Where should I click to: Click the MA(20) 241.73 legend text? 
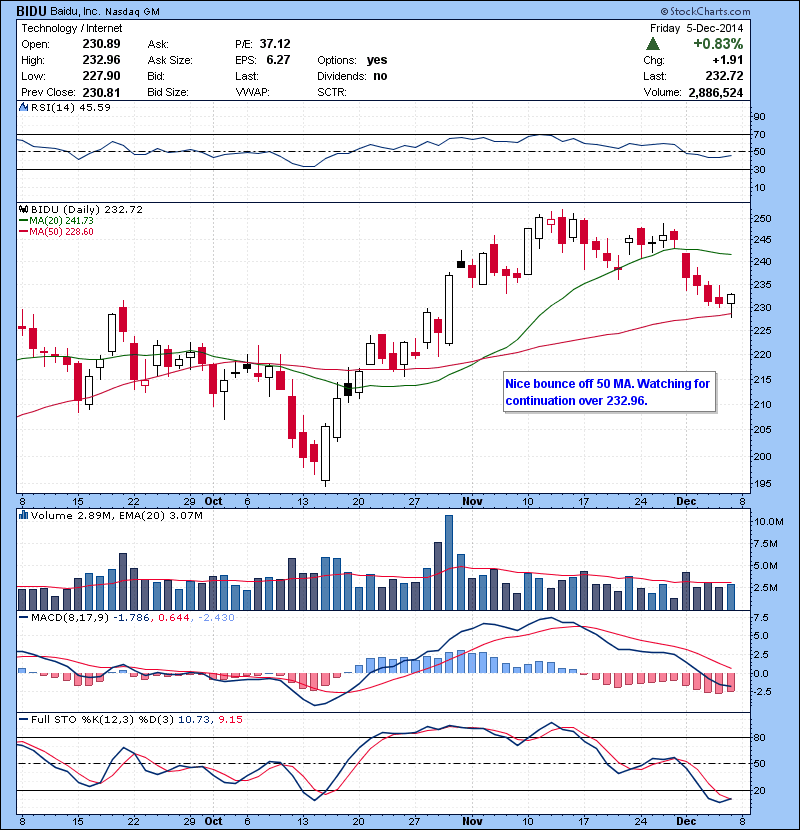click(x=61, y=221)
